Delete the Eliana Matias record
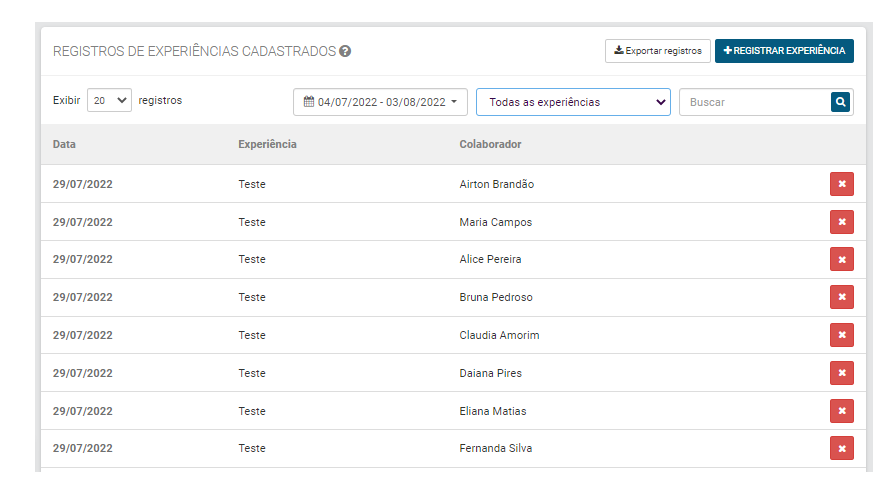 coord(841,411)
